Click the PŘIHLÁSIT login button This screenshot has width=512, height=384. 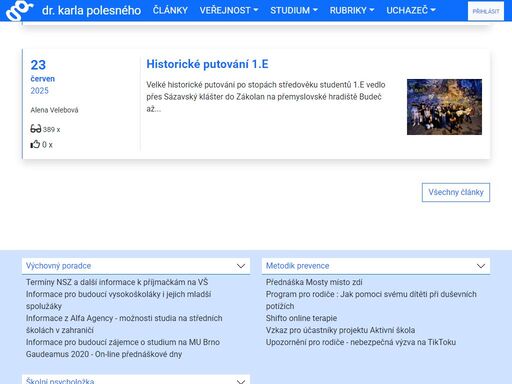coord(486,11)
